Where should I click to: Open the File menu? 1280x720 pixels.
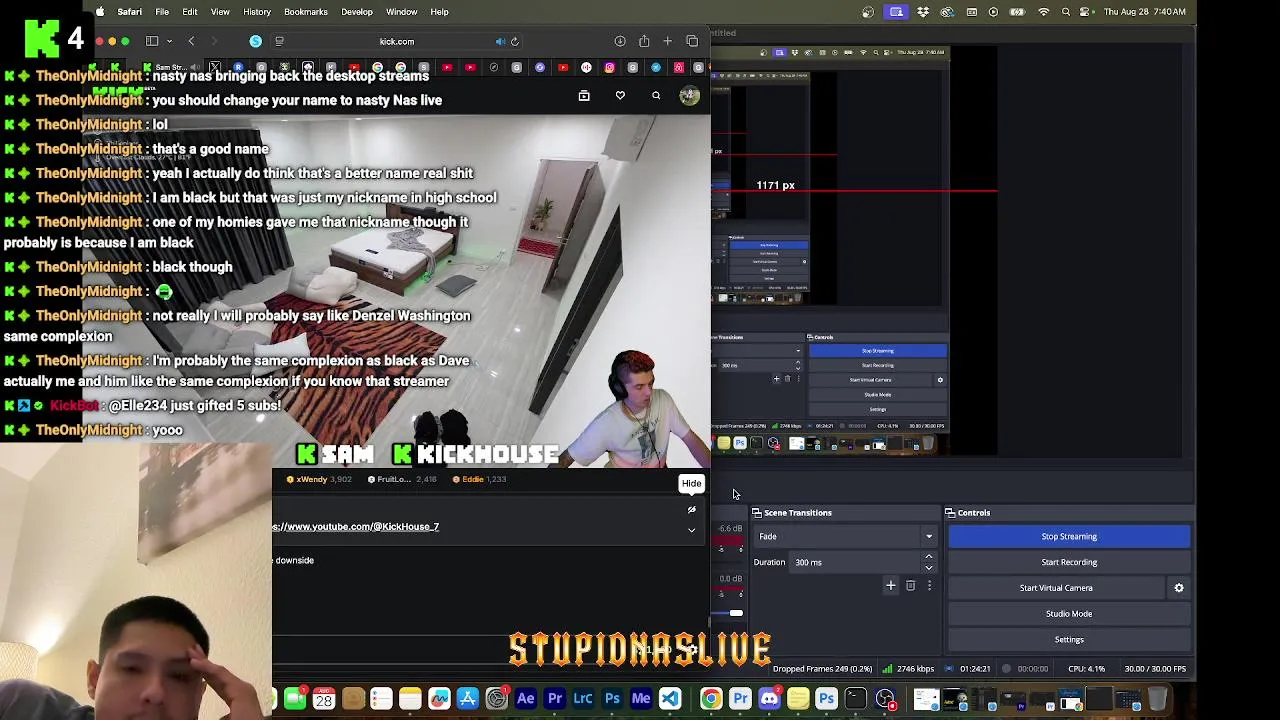pos(162,12)
